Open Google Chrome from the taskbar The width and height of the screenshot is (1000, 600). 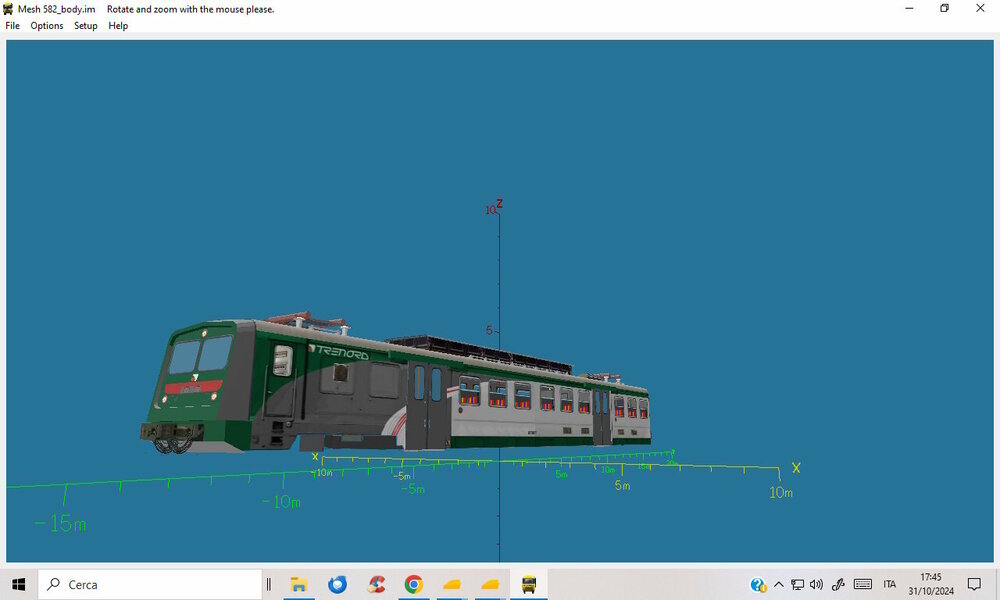click(x=414, y=584)
